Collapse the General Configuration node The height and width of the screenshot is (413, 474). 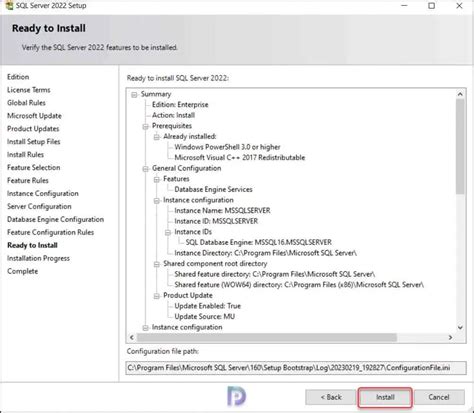145,169
